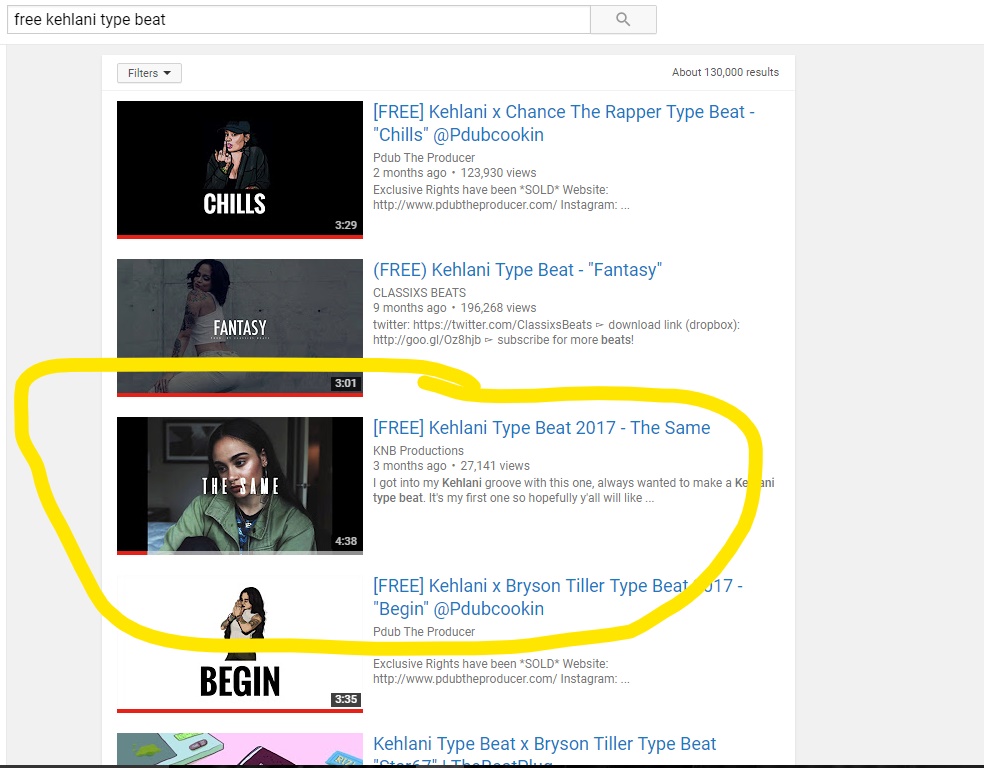Click the magnifying glass search button
Viewport: 984px width, 768px height.
click(x=623, y=19)
